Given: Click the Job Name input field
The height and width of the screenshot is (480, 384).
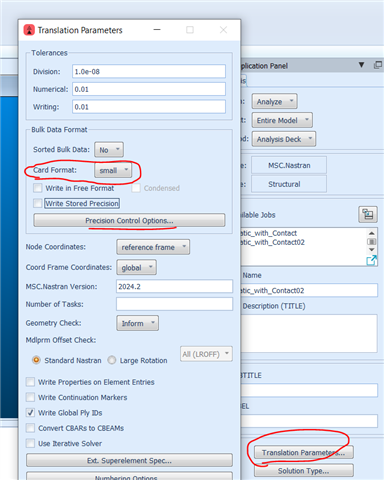Looking at the screenshot, I should (x=309, y=290).
